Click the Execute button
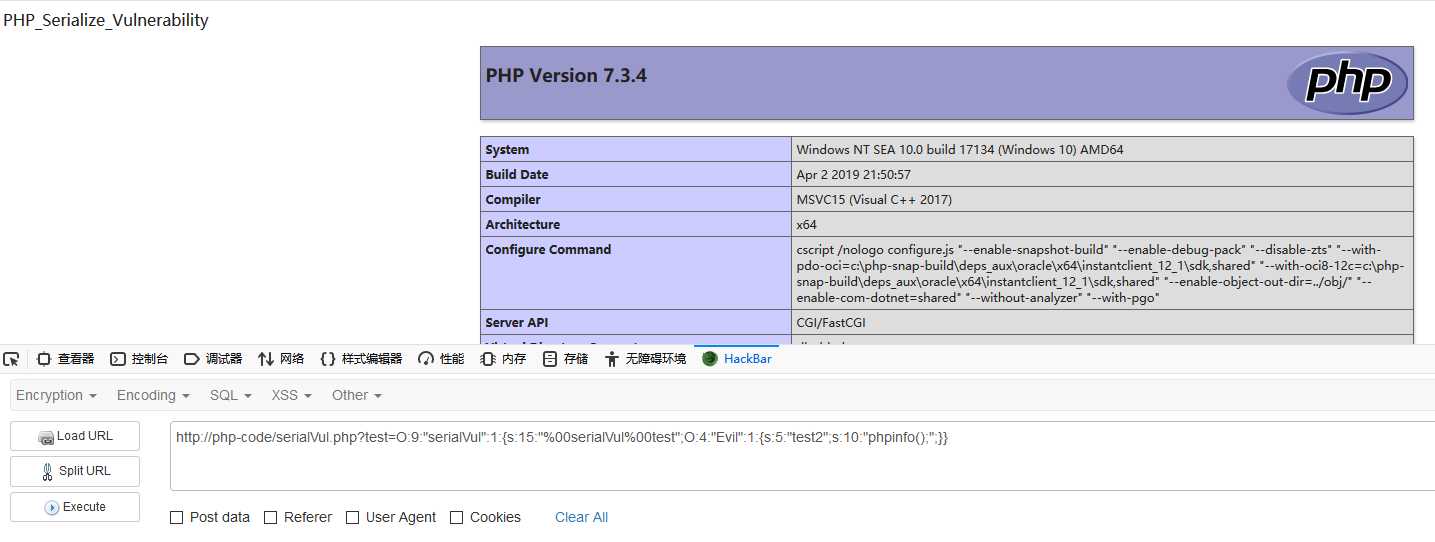Screen dimensions: 1435x542 coord(75,507)
